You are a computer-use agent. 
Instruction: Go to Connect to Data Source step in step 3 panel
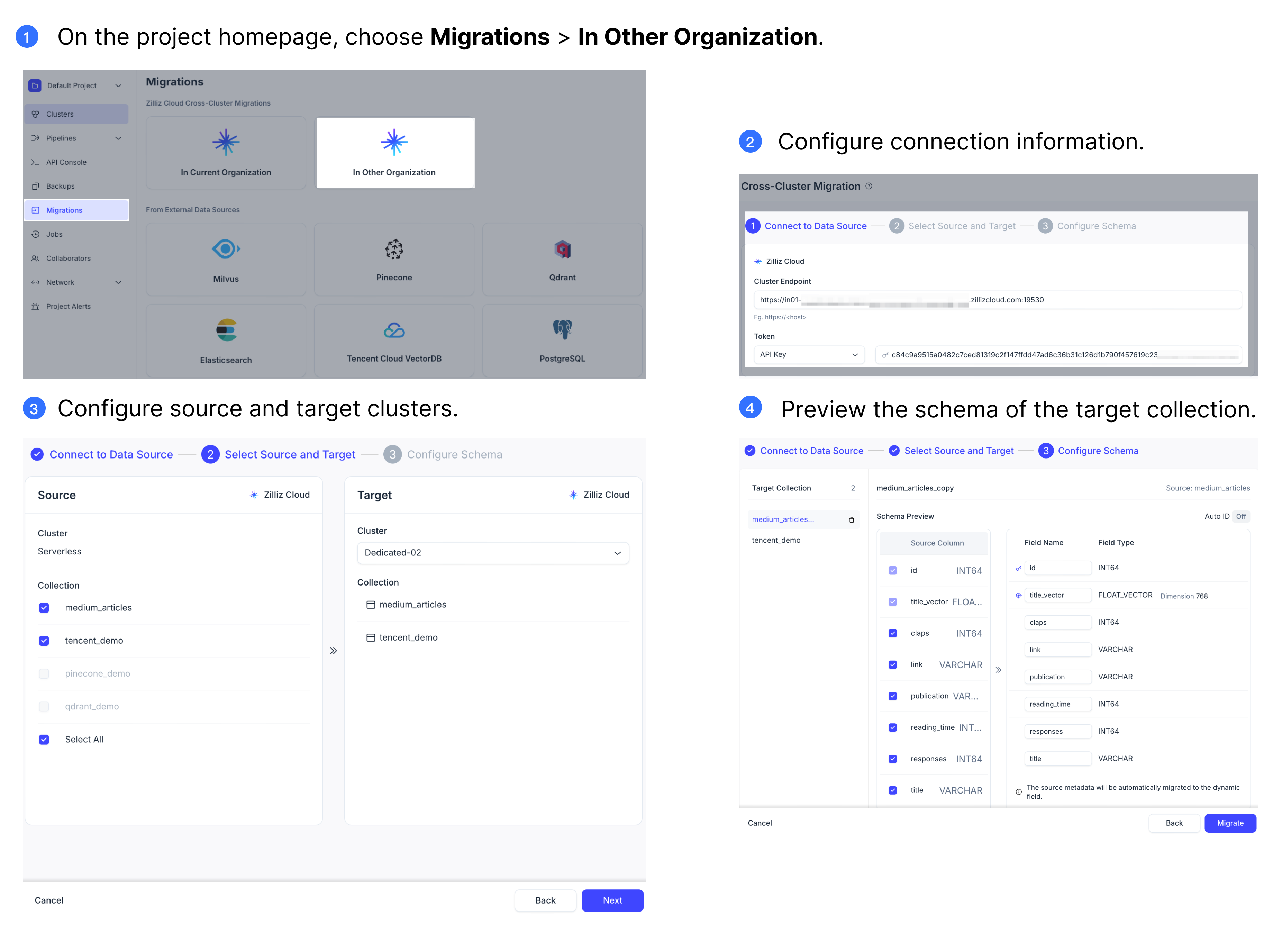pos(102,455)
